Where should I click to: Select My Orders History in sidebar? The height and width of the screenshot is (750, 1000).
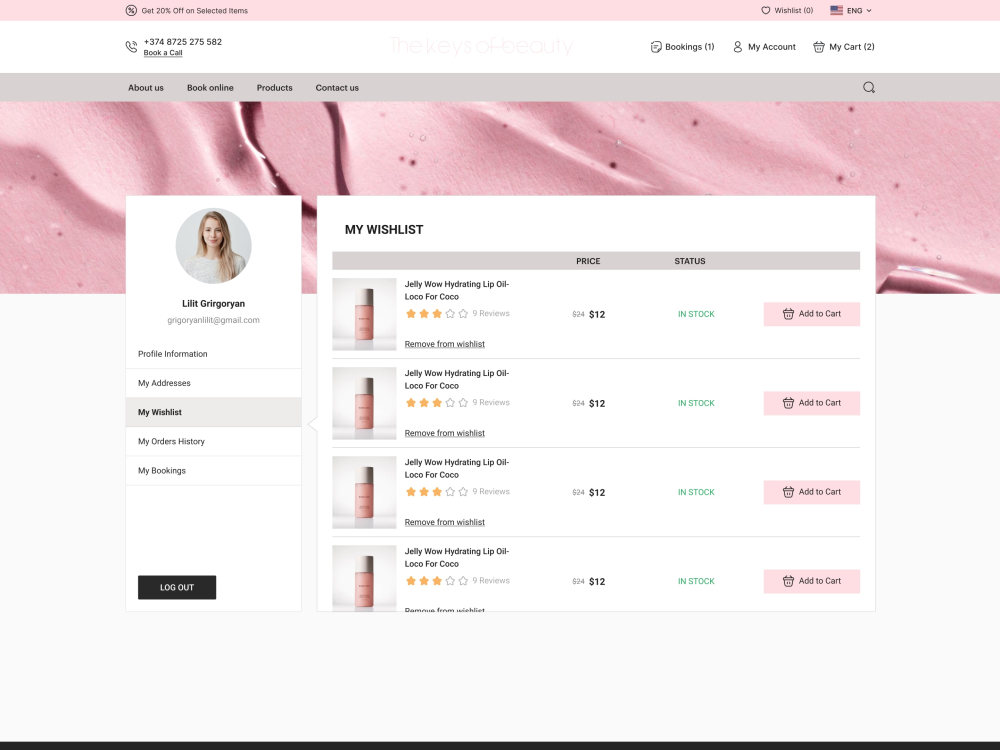click(x=213, y=441)
